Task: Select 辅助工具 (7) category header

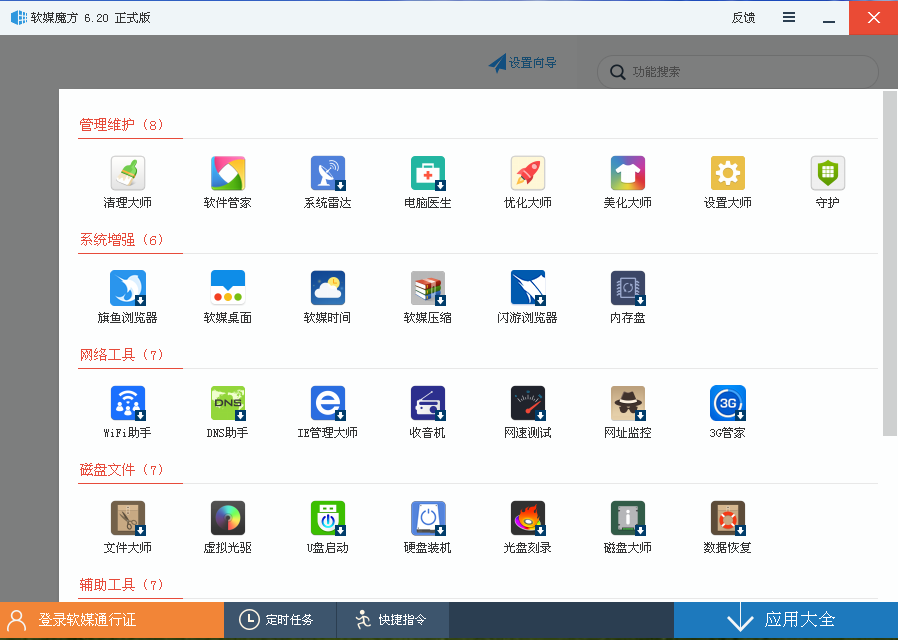Action: pos(121,585)
